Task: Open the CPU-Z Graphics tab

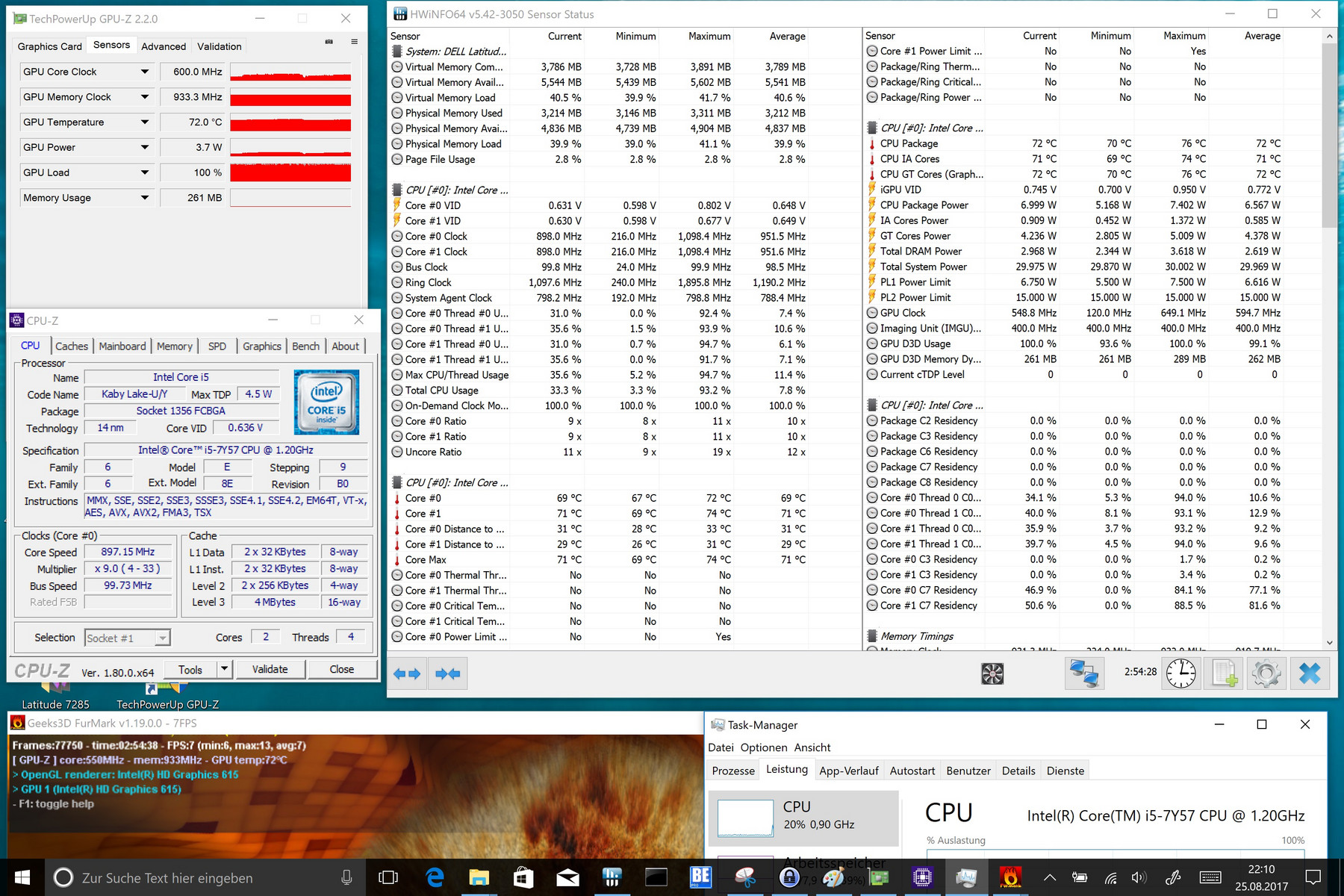Action: (262, 346)
